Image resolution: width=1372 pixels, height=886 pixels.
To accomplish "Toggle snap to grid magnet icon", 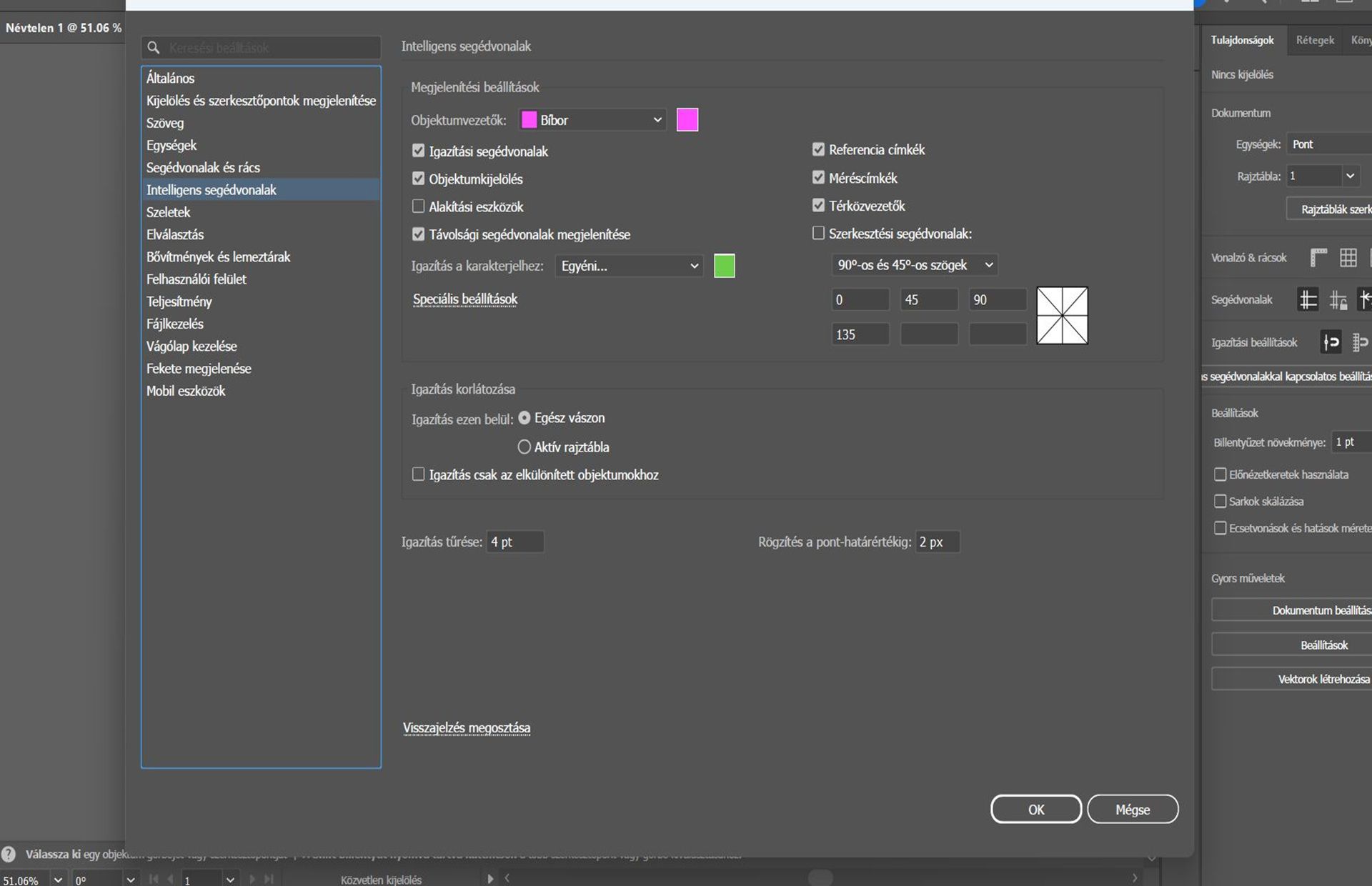I will coord(1360,342).
